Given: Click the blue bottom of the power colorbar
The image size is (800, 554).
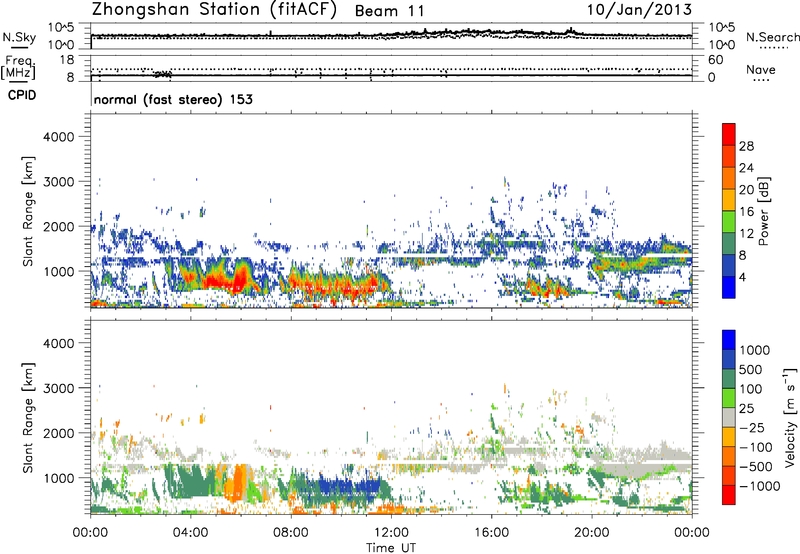Looking at the screenshot, I should [x=729, y=287].
